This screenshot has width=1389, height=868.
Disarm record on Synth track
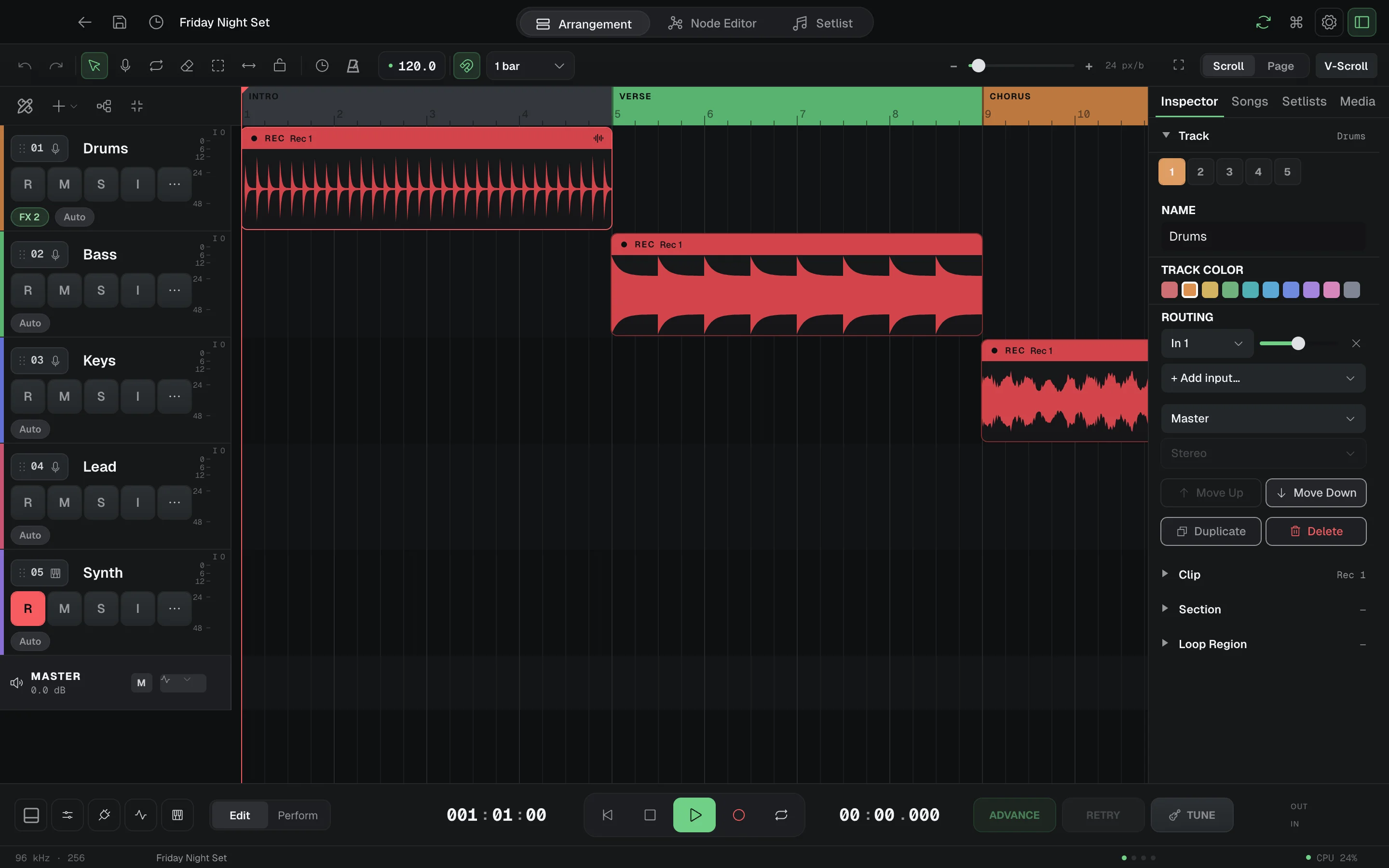click(27, 609)
